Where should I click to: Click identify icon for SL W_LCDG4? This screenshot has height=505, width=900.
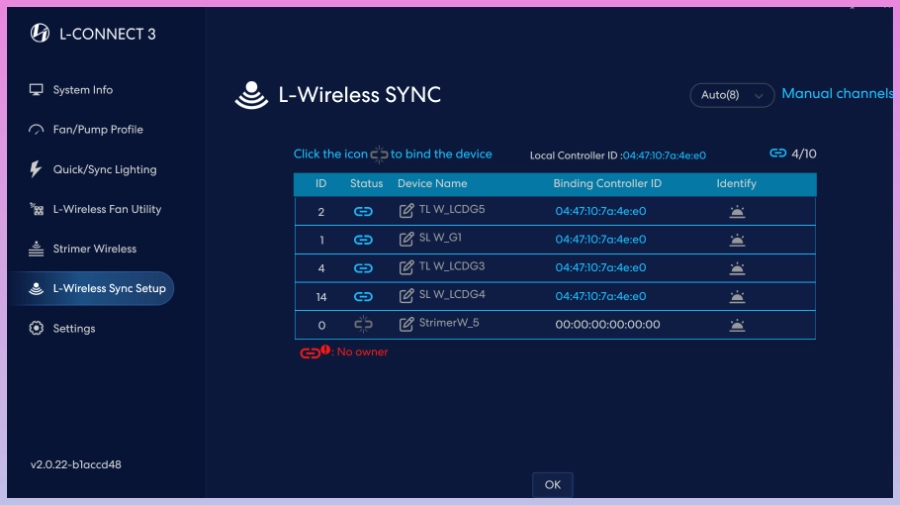pyautogui.click(x=737, y=297)
